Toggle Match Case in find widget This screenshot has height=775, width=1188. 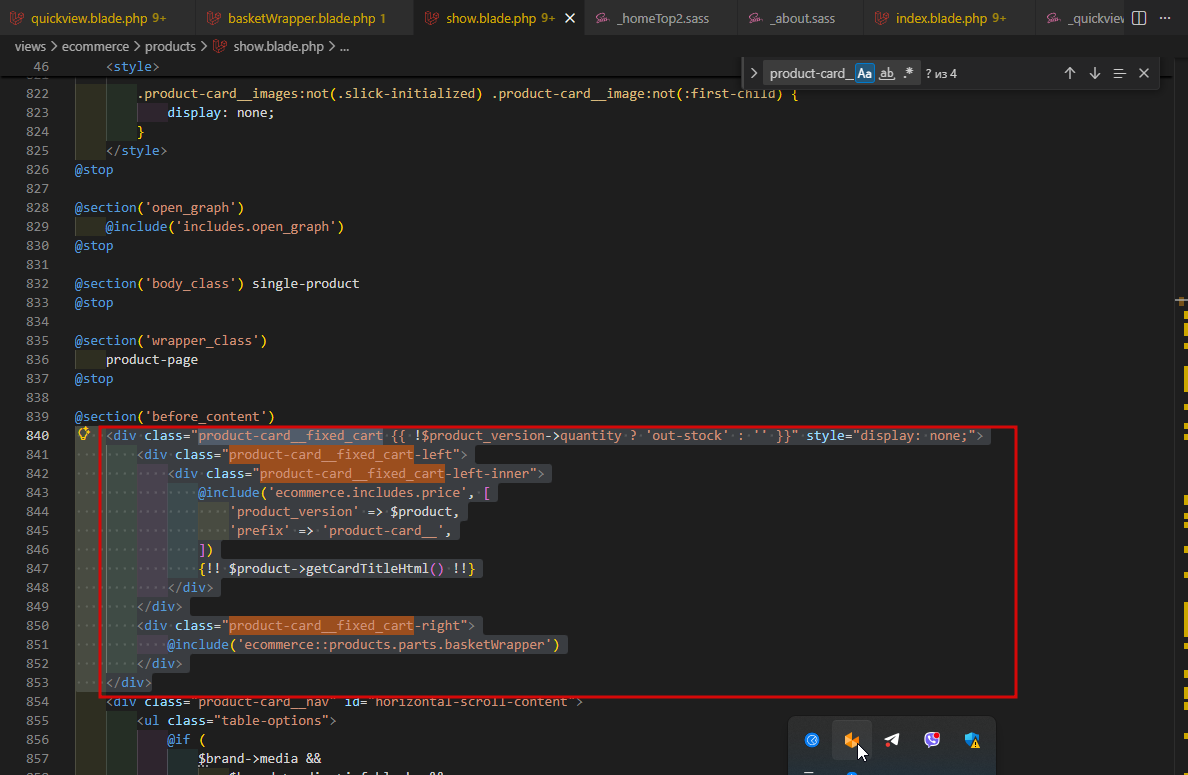coord(865,73)
